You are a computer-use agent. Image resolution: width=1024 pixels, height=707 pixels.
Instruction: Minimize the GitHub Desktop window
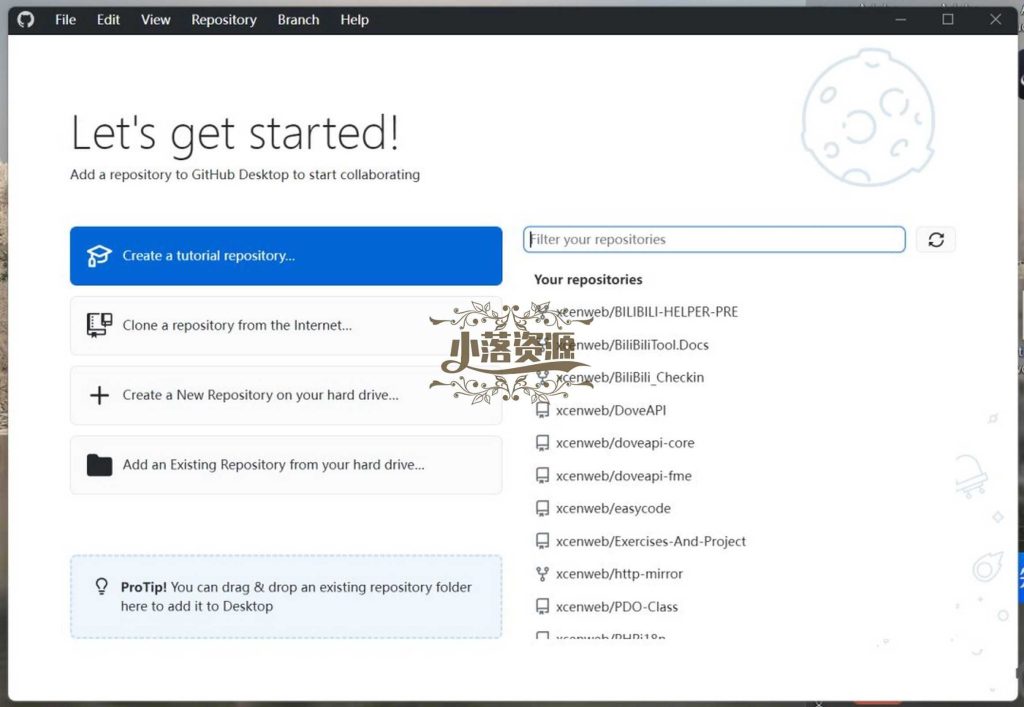[901, 20]
